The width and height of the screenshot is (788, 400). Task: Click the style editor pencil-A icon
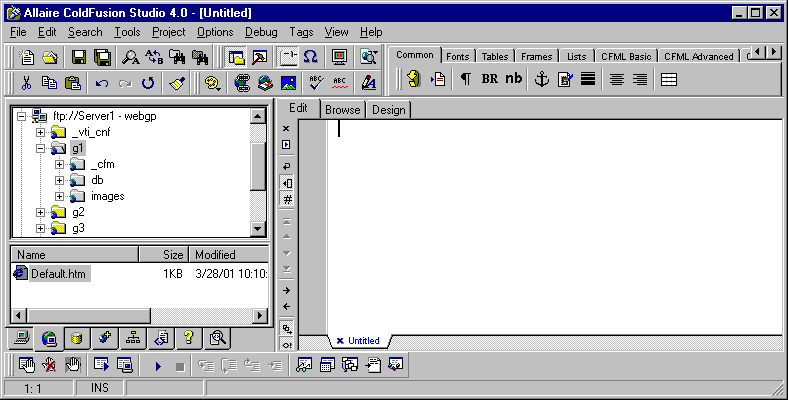click(x=368, y=83)
